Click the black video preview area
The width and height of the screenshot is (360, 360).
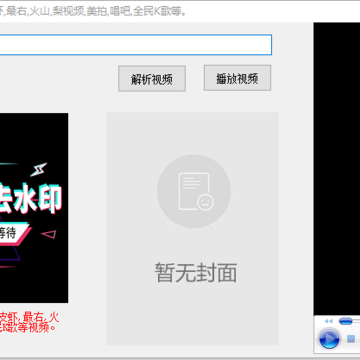pyautogui.click(x=337, y=169)
